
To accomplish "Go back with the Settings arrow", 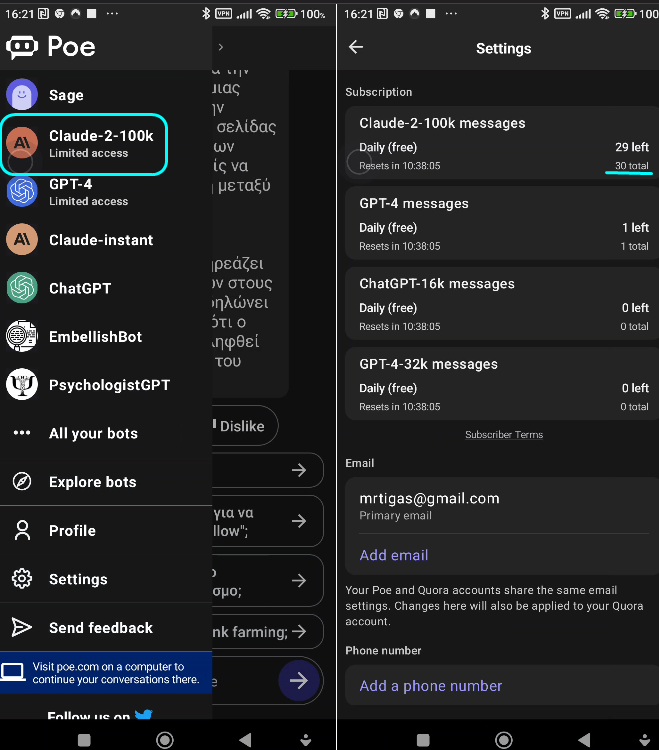I will tap(356, 47).
